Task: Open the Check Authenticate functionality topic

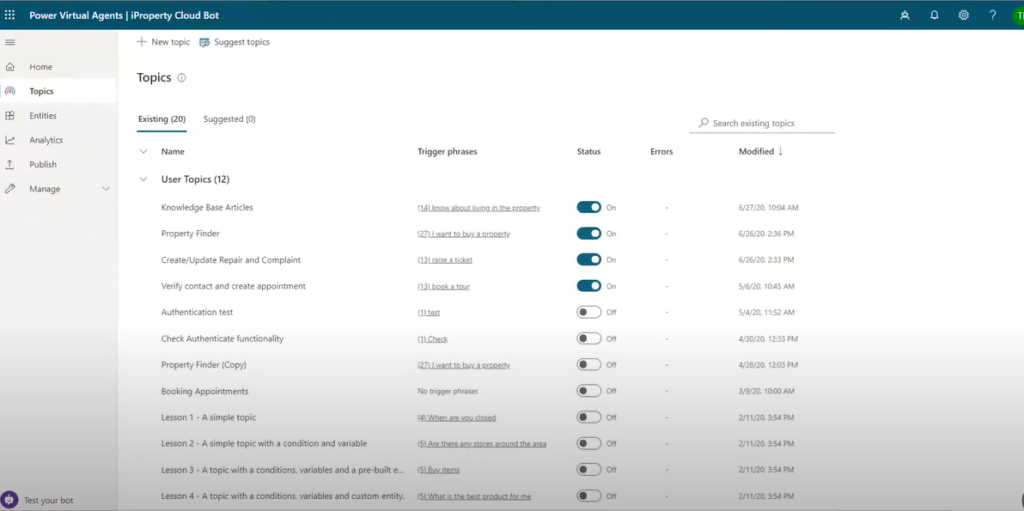Action: click(x=222, y=338)
